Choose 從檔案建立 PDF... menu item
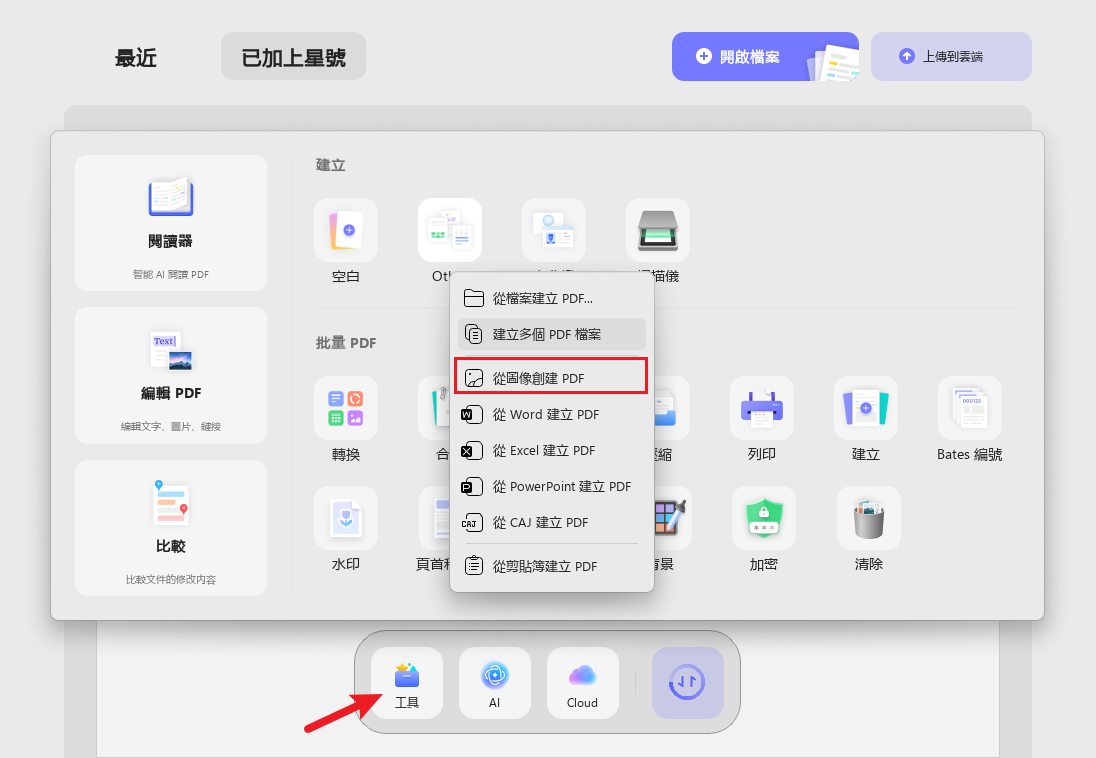 click(x=552, y=299)
